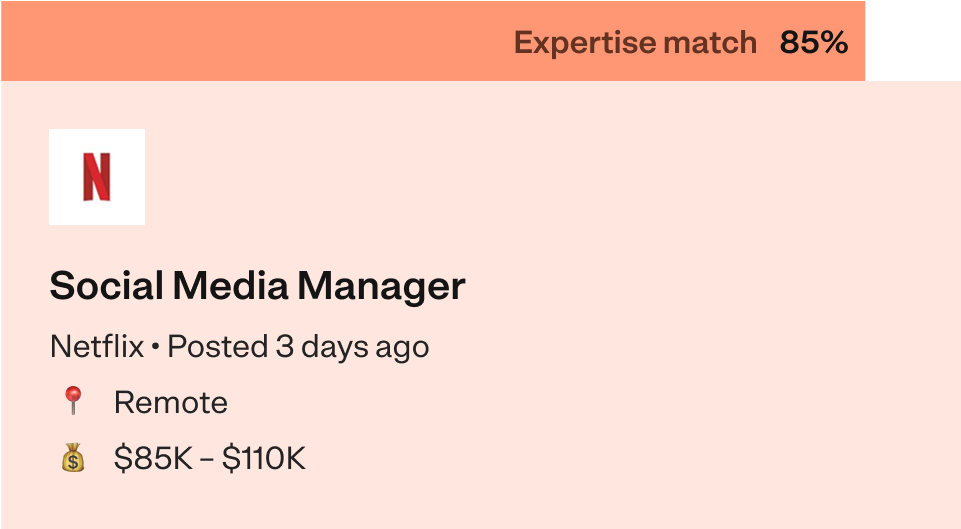Click the red N letter in logo
961x529 pixels.
(x=97, y=177)
